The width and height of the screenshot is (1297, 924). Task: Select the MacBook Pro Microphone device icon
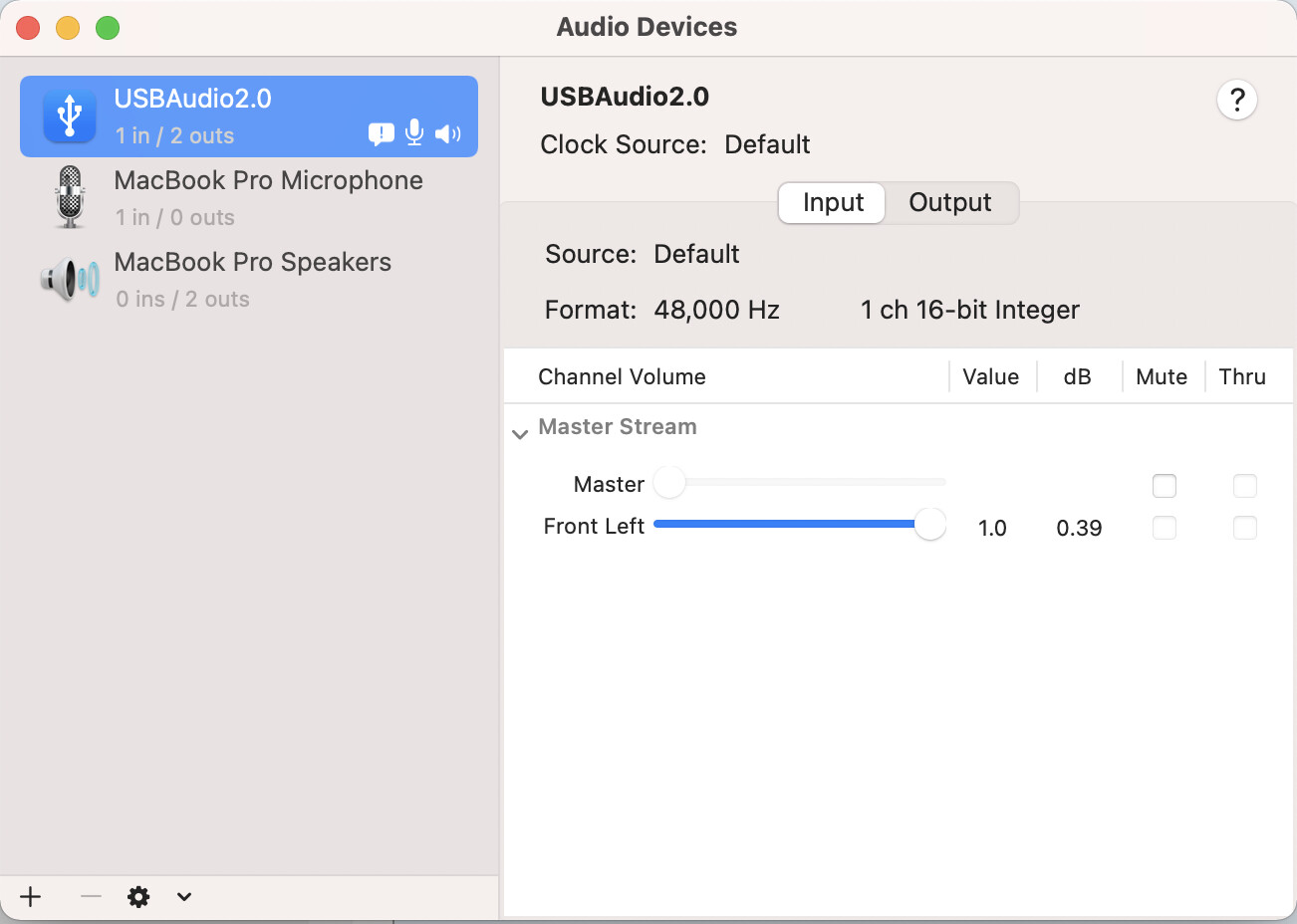[x=69, y=196]
